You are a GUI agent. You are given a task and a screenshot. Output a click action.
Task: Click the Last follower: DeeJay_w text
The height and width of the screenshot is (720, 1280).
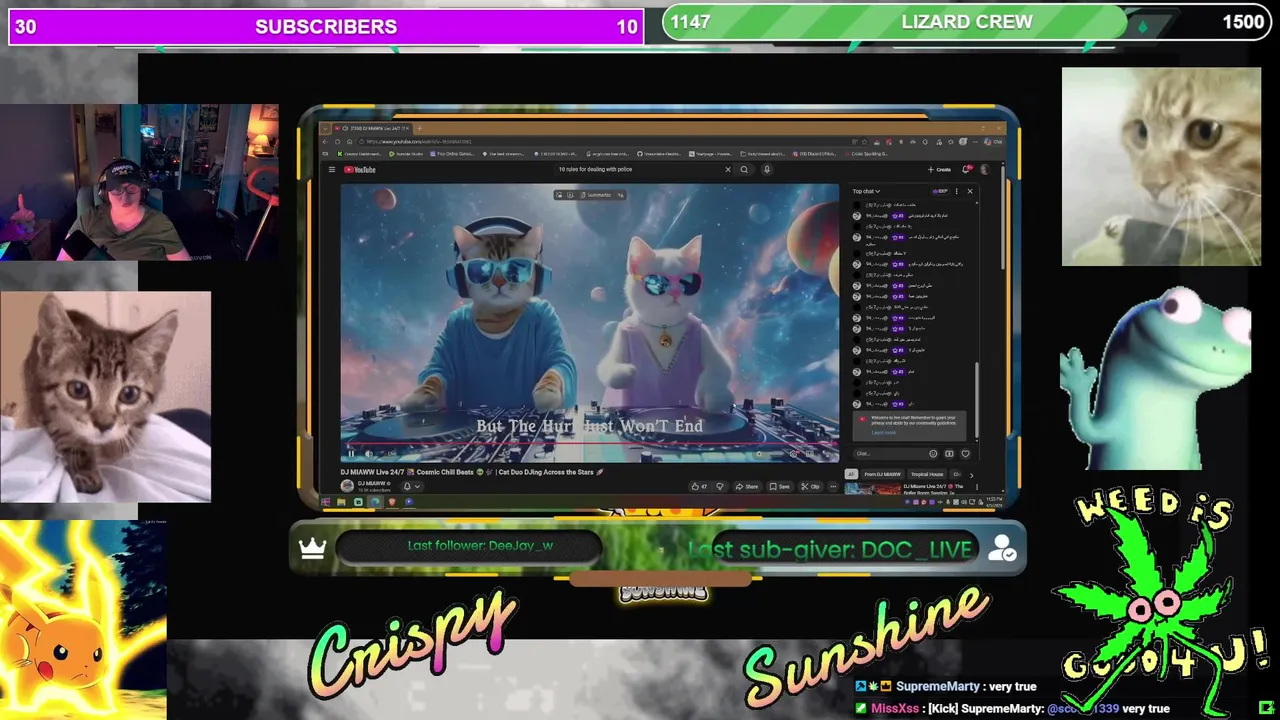pyautogui.click(x=480, y=546)
